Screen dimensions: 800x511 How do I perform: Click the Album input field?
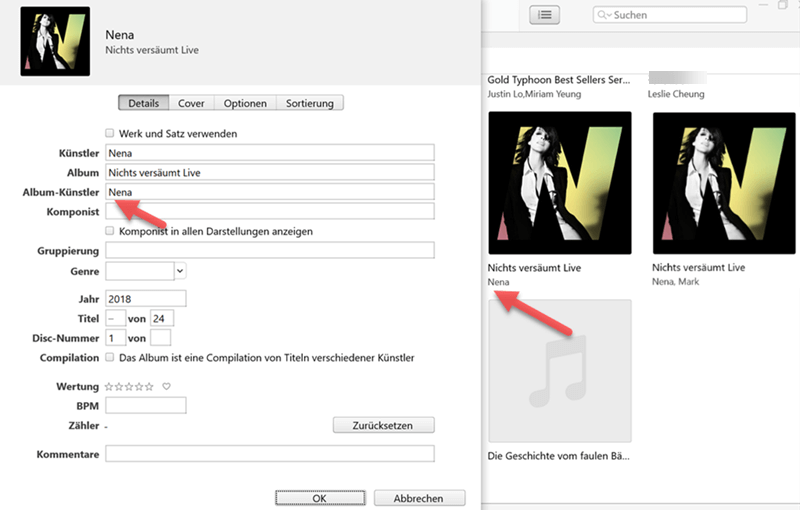tap(270, 172)
